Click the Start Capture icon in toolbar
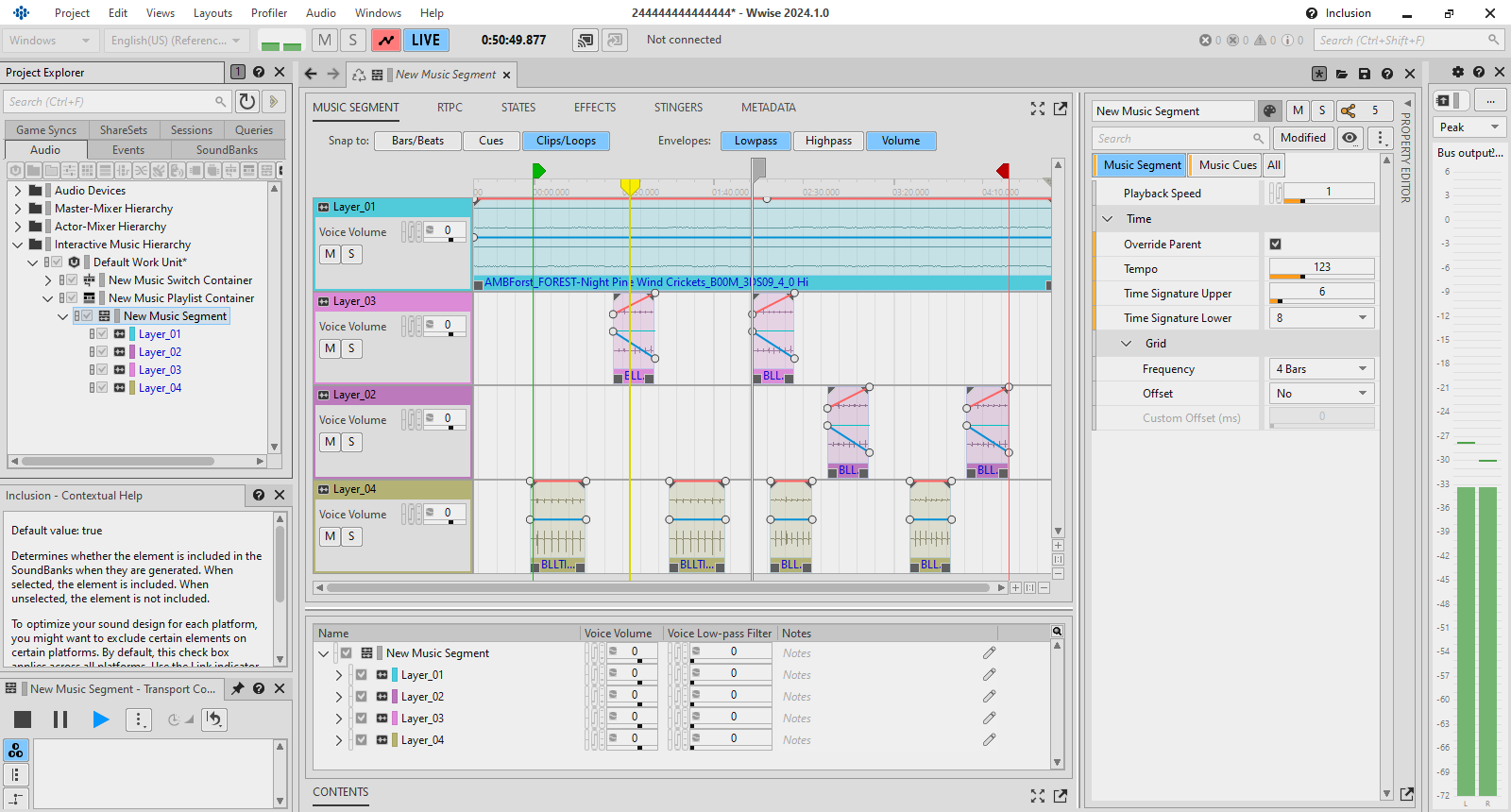 click(x=385, y=41)
